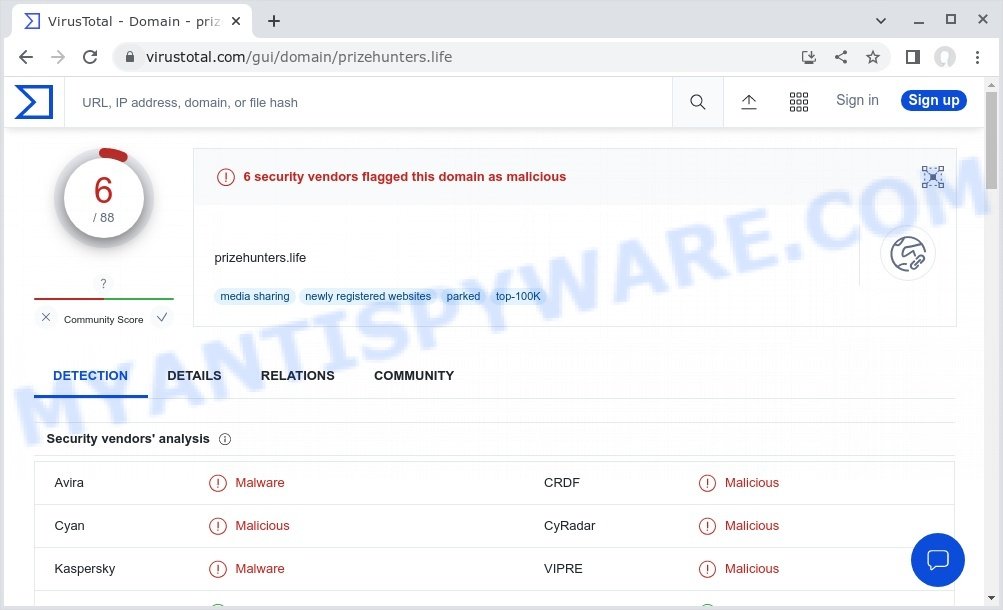Click the newly registered websites tag
This screenshot has width=1003, height=610.
click(x=368, y=296)
